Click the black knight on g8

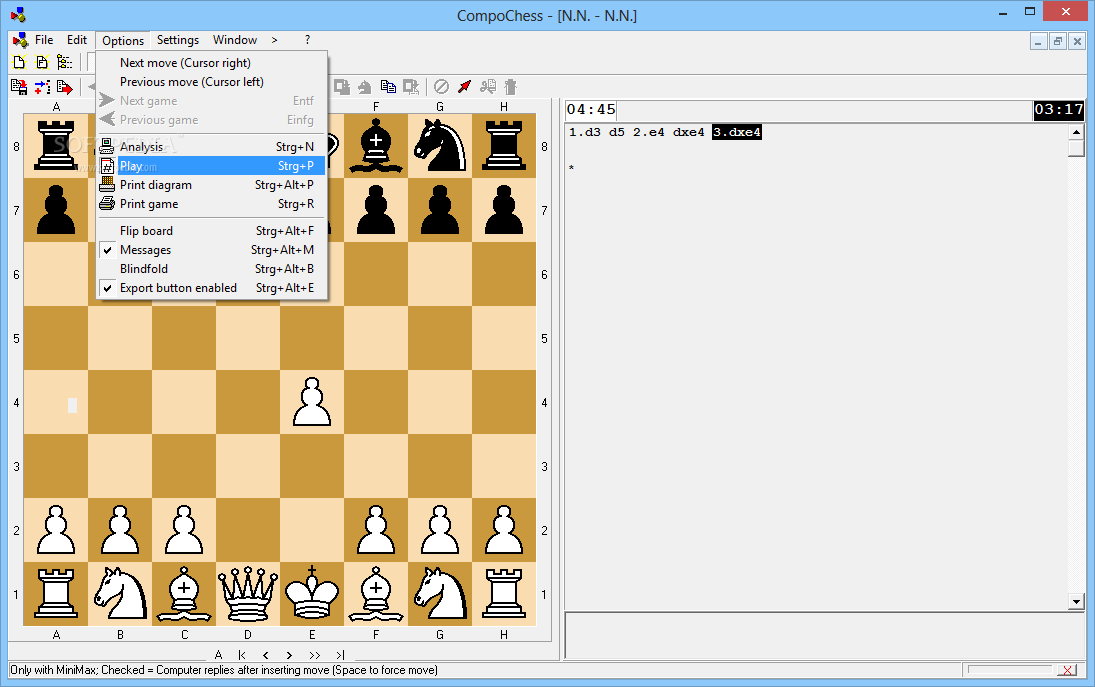440,146
